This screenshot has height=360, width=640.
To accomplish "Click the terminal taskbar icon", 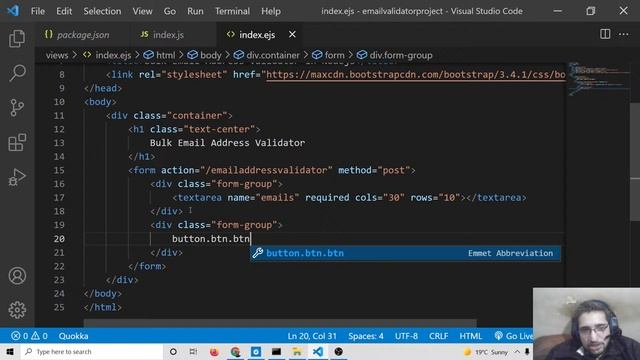I will [276, 351].
